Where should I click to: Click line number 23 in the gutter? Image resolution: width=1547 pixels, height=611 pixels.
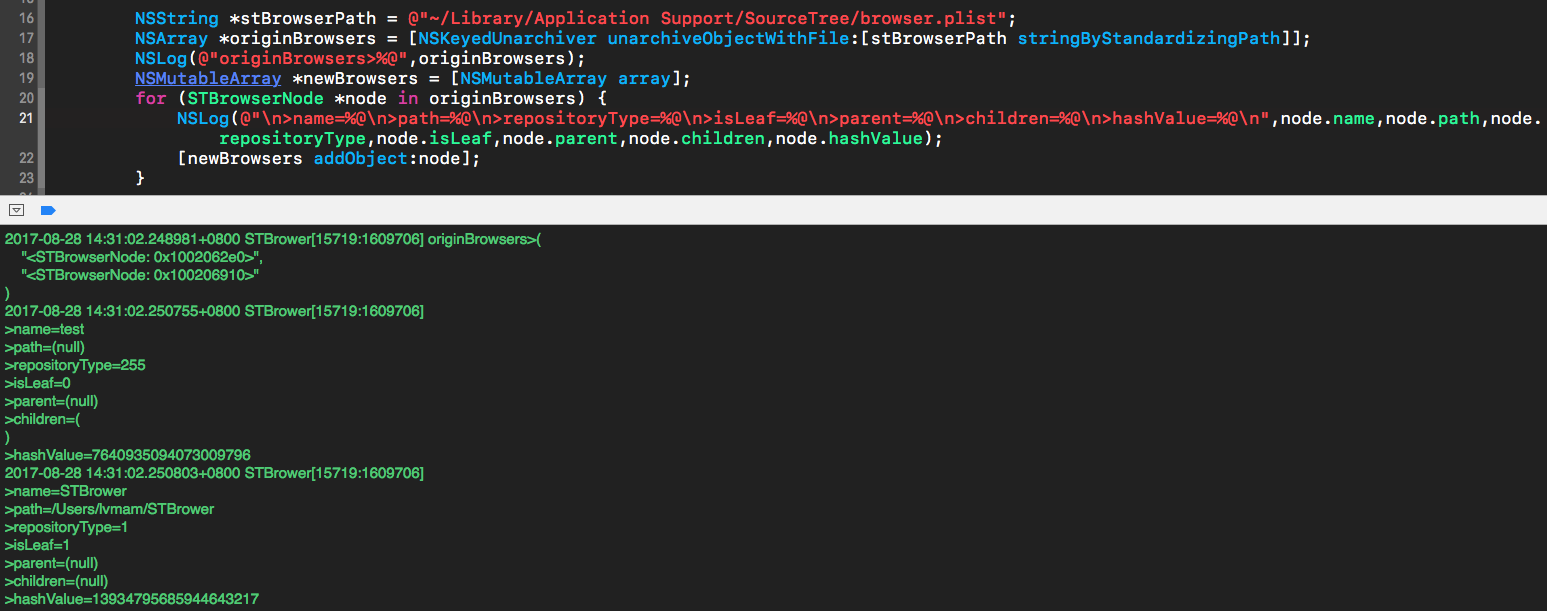pos(26,178)
